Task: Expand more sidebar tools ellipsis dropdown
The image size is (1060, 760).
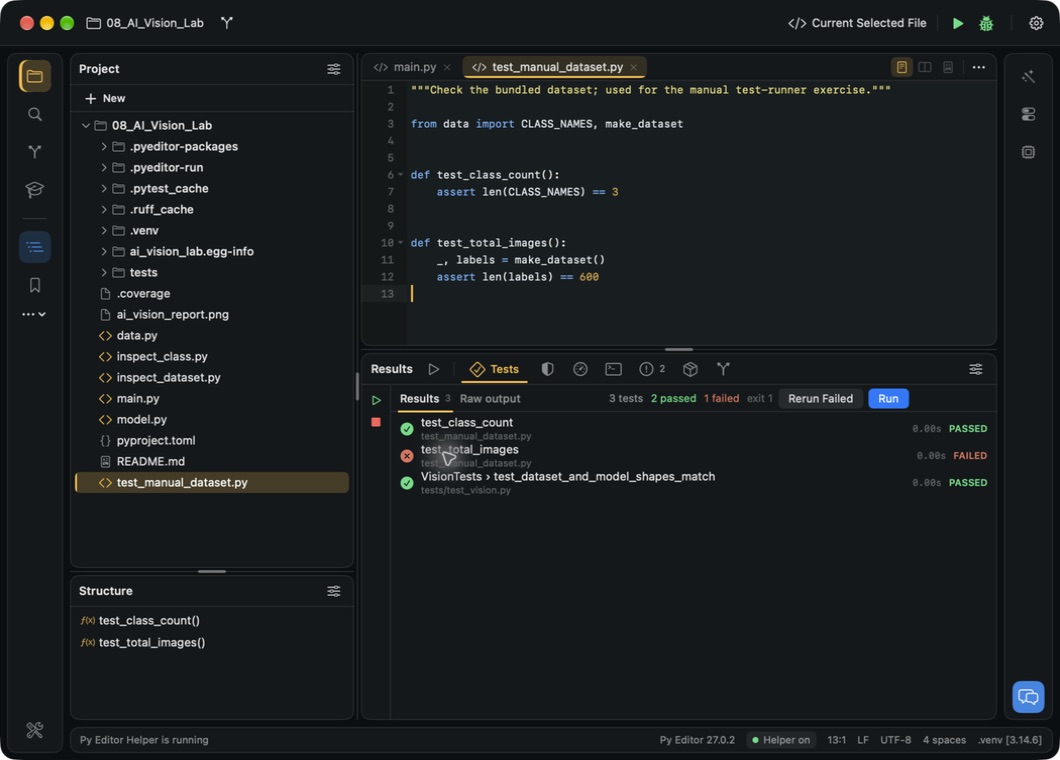Action: point(34,314)
